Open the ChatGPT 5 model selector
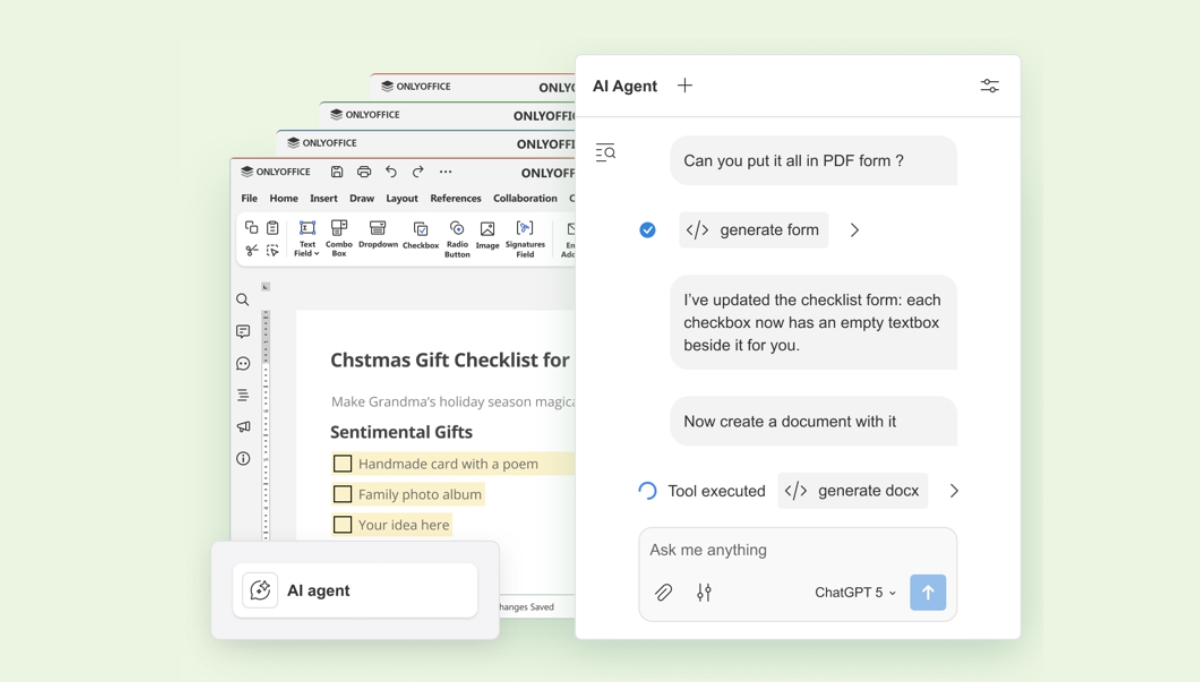Image resolution: width=1200 pixels, height=682 pixels. [x=853, y=592]
